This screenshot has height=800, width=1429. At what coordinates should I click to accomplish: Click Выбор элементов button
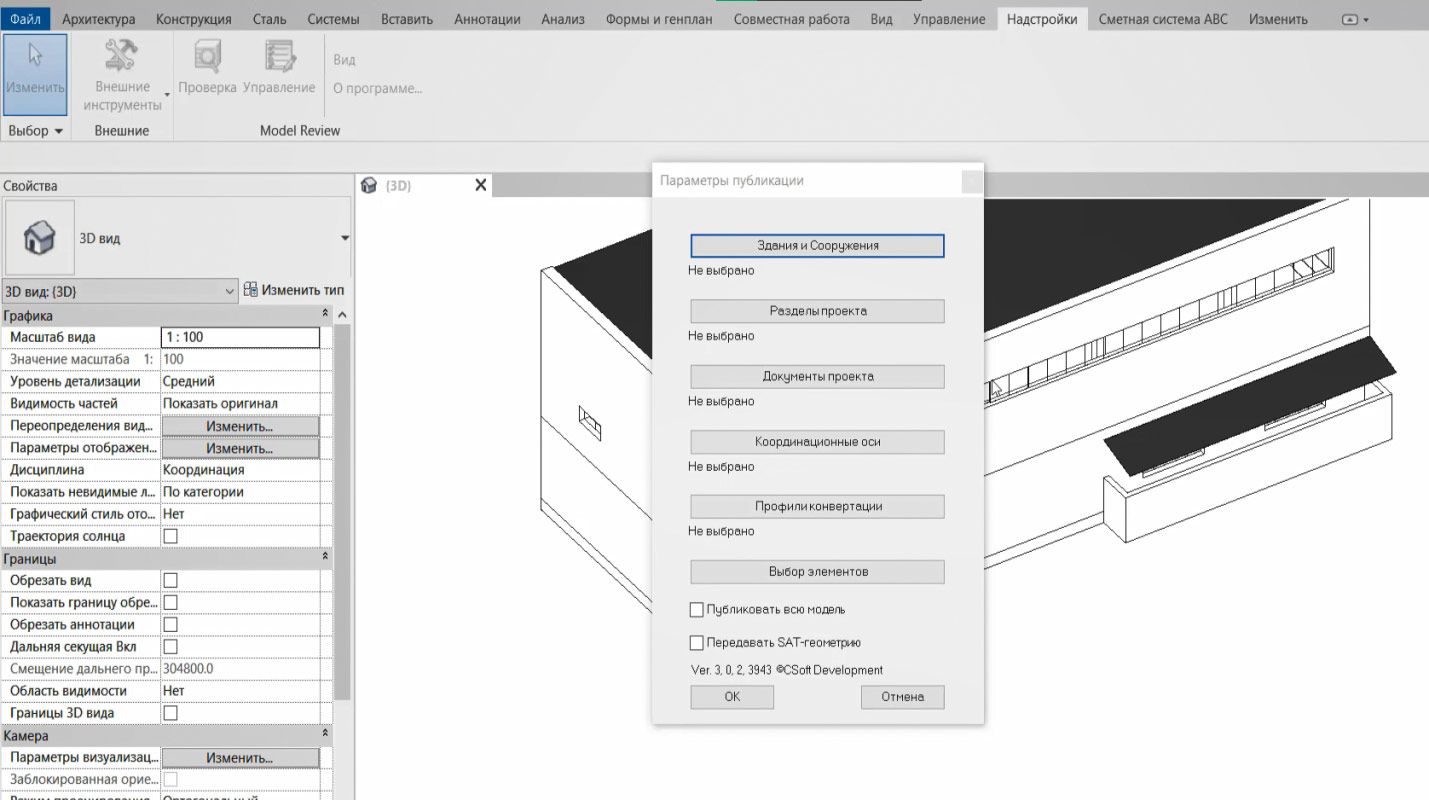point(817,572)
